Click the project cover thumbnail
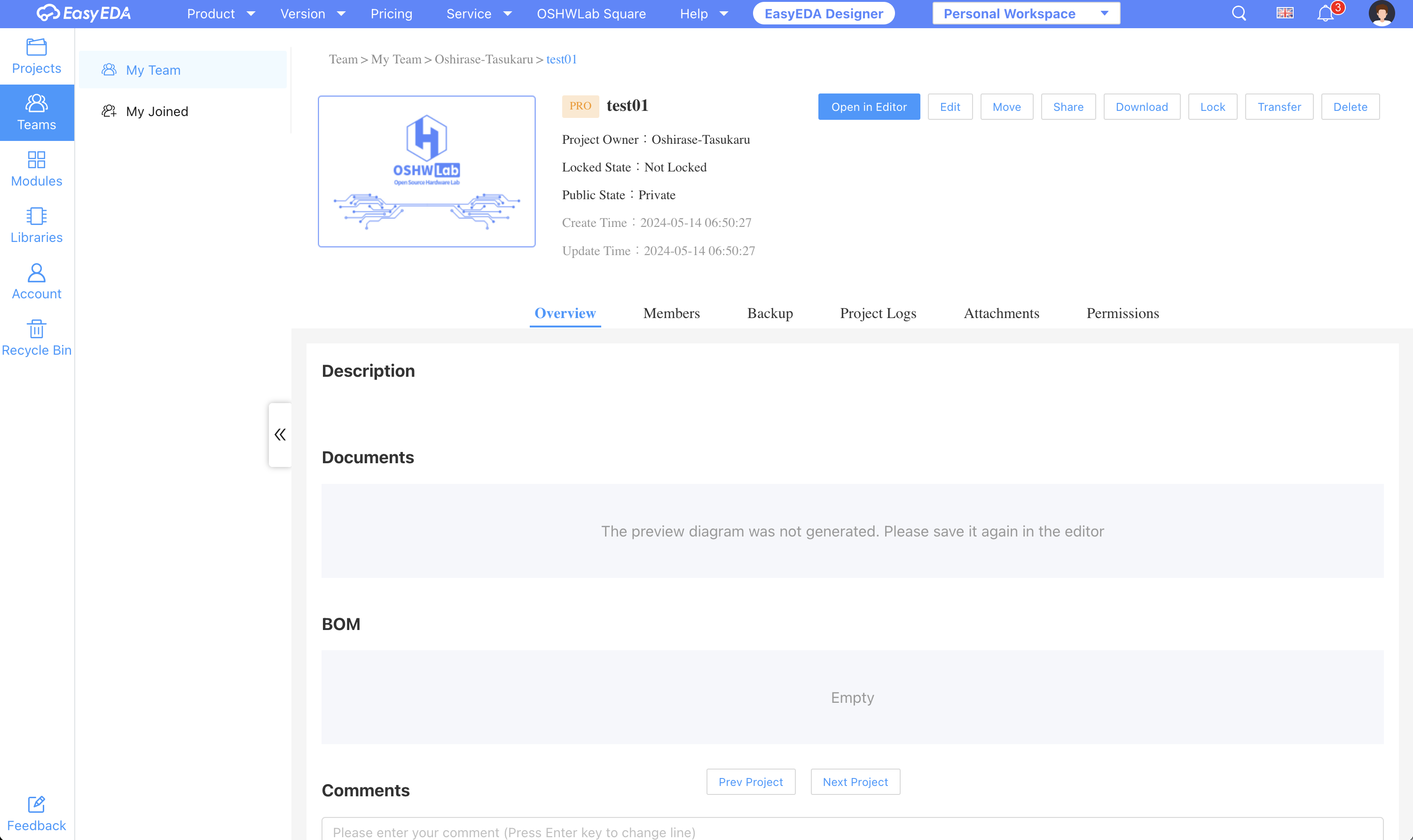The width and height of the screenshot is (1413, 840). point(426,171)
